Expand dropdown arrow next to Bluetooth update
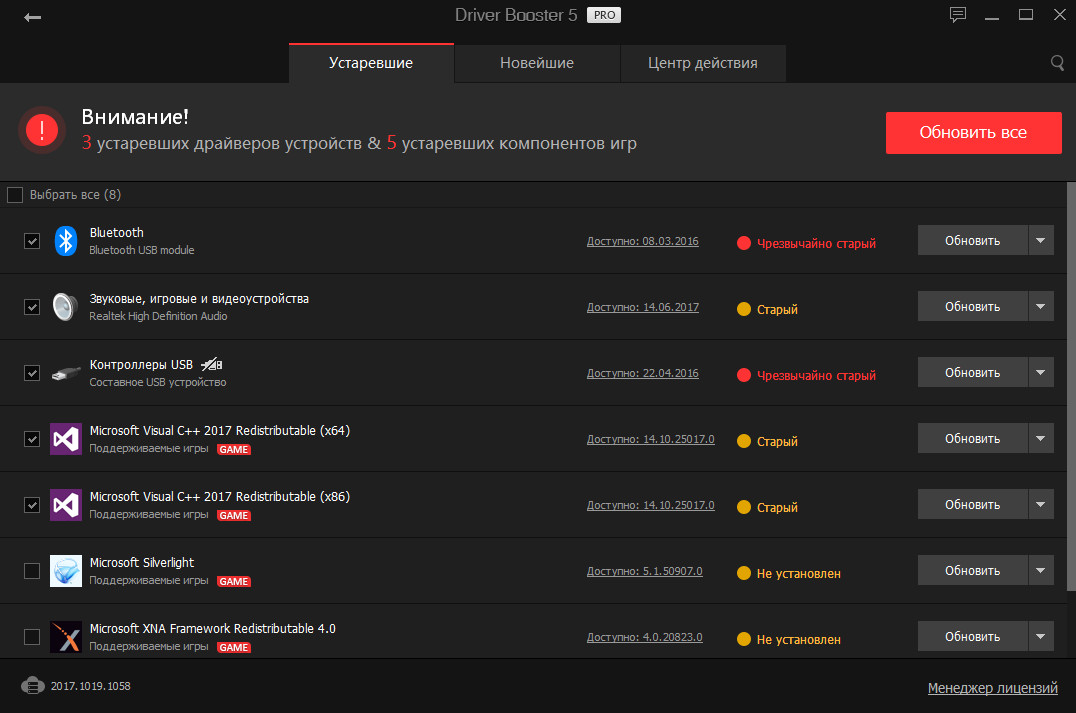Screen dimensions: 1076x713 coord(1041,240)
